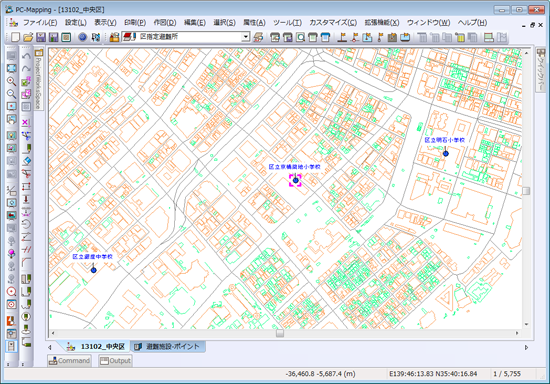
Task: Select the pink pin marker tool
Action: point(12,254)
